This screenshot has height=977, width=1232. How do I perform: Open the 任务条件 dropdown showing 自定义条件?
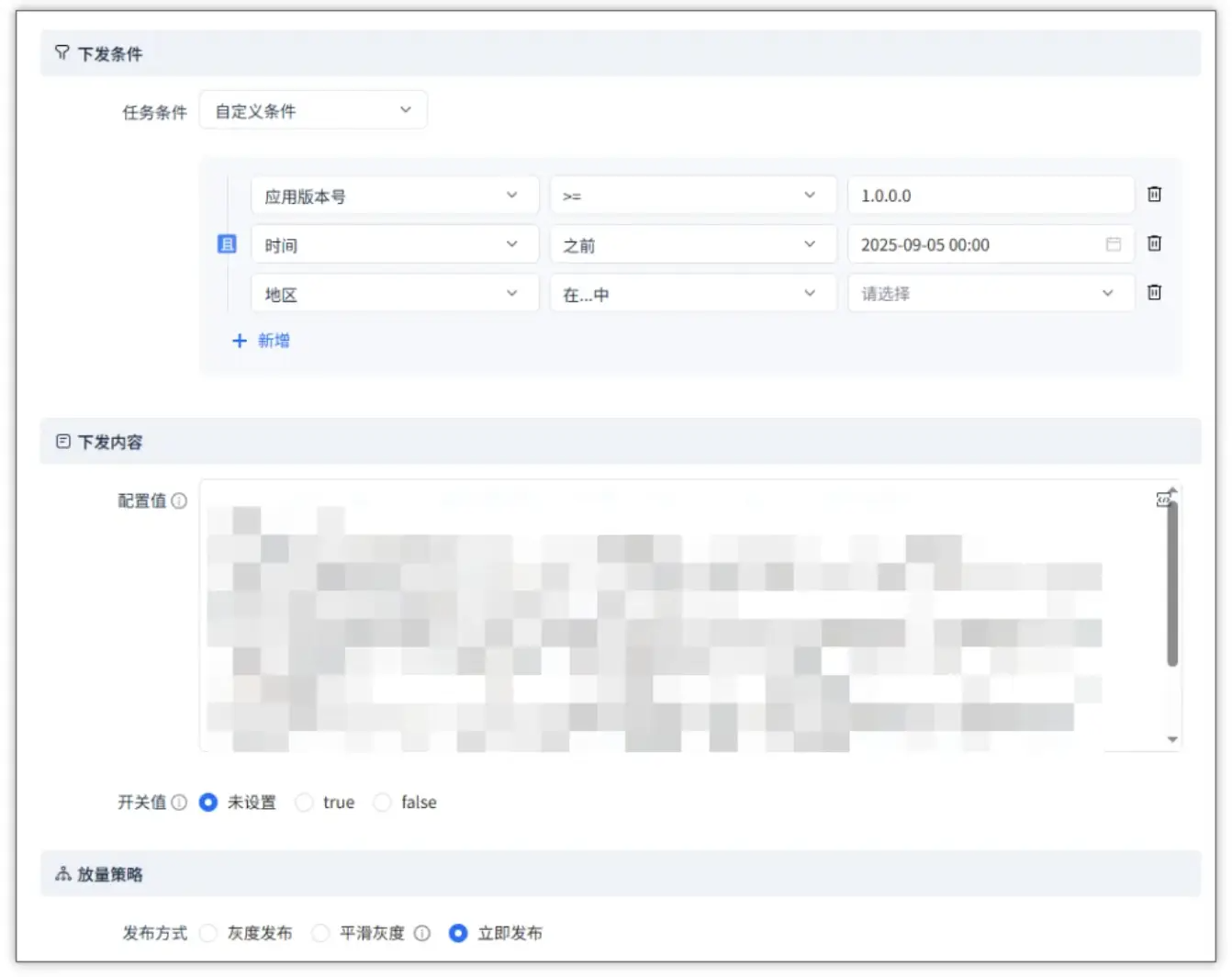pyautogui.click(x=312, y=109)
